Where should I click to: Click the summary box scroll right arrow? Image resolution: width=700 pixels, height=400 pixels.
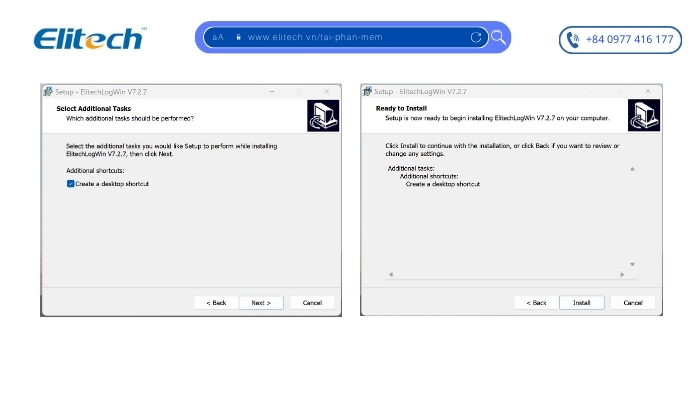pos(622,275)
